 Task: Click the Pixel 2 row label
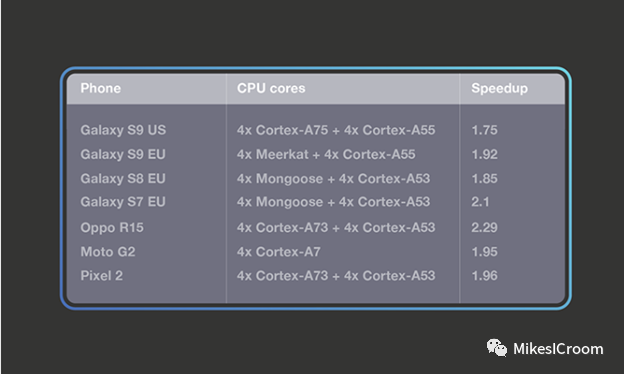coord(101,275)
